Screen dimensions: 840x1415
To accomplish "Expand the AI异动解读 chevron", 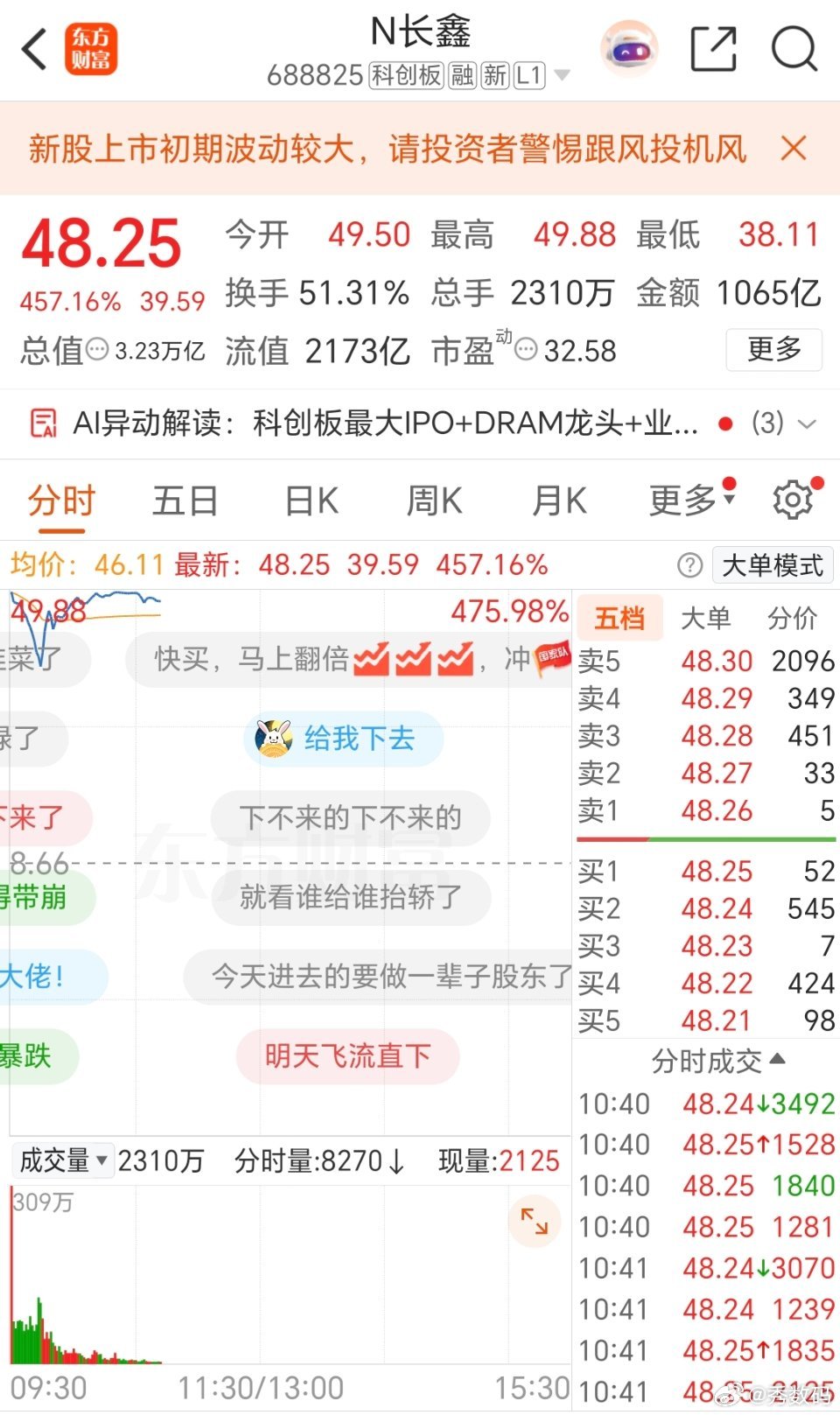I will (x=807, y=424).
